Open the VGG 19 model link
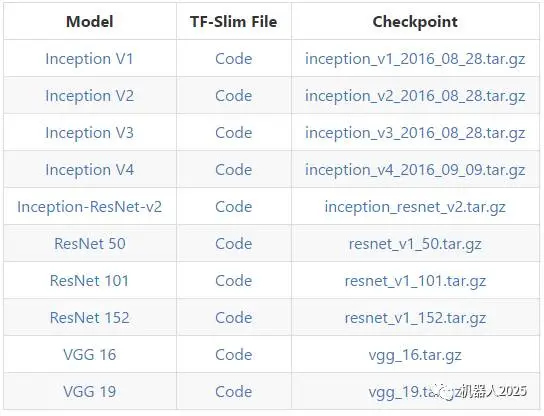Viewport: 544px width, 416px height. click(90, 392)
